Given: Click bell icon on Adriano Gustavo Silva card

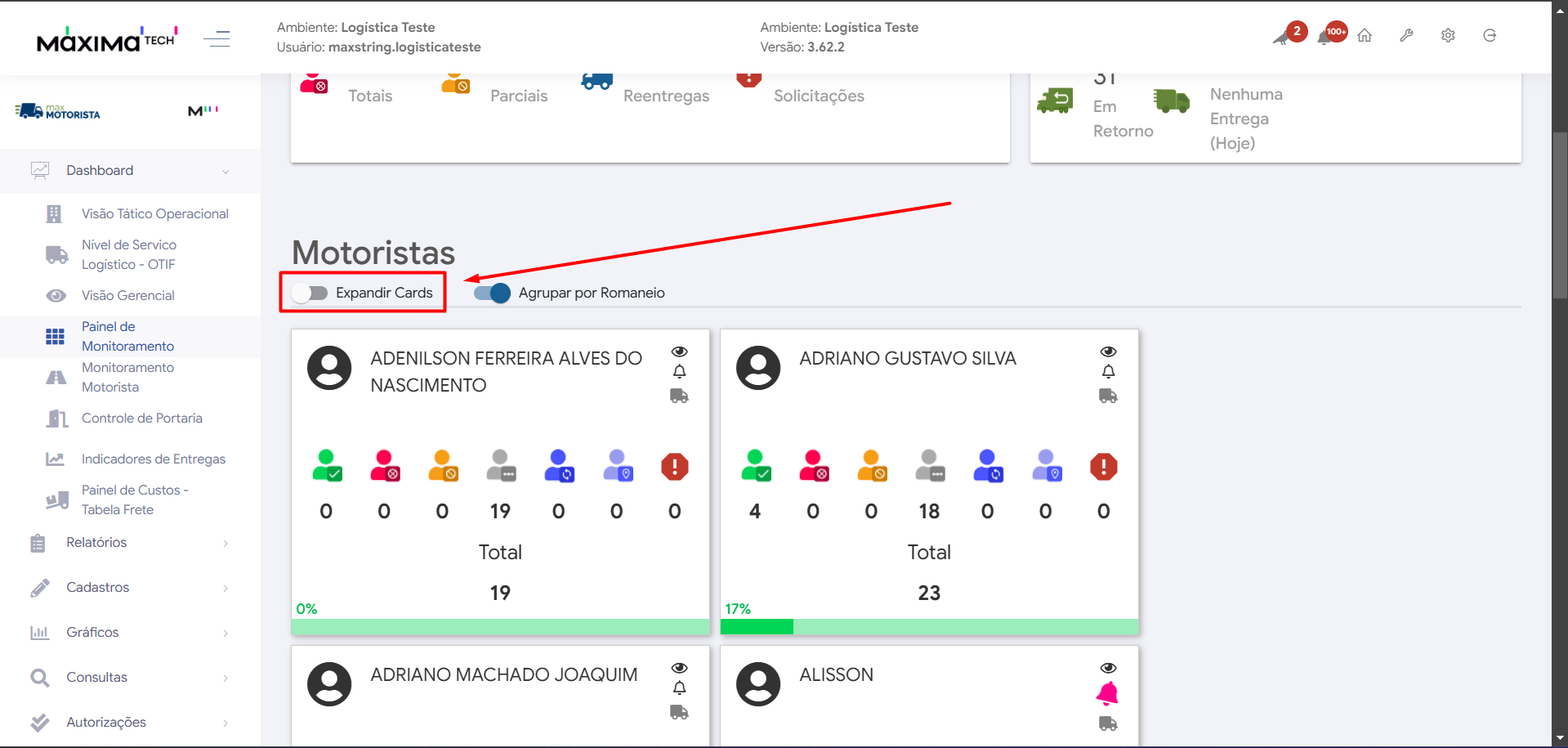Looking at the screenshot, I should tap(1108, 372).
